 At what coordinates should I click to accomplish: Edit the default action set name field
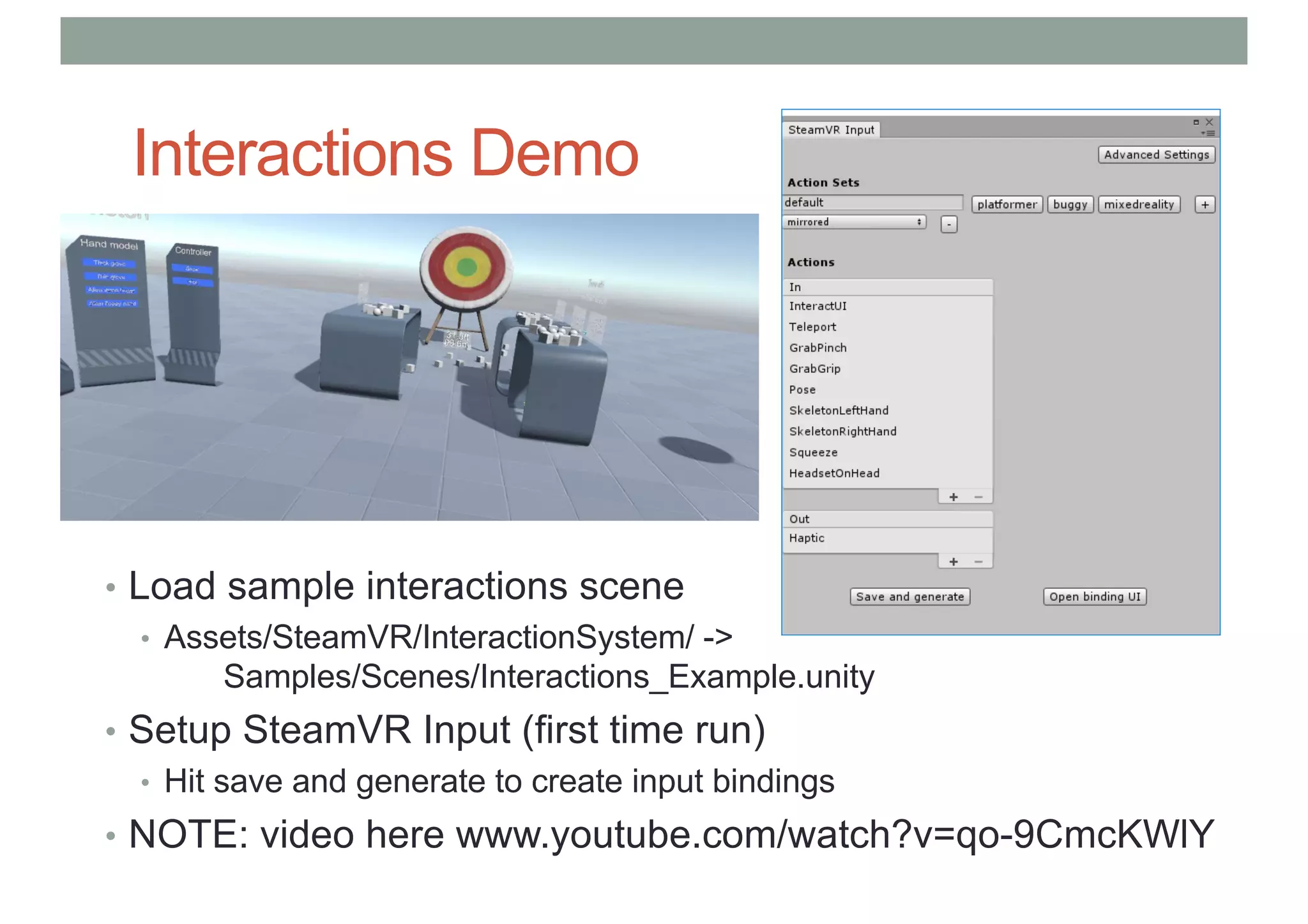point(872,202)
